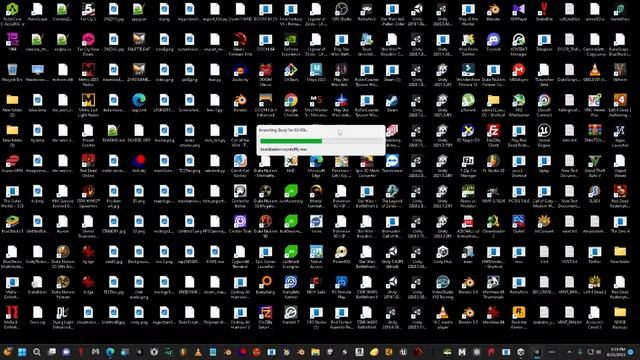
Task: Launch Far Cry 5 from the desktop
Action: pos(88,12)
